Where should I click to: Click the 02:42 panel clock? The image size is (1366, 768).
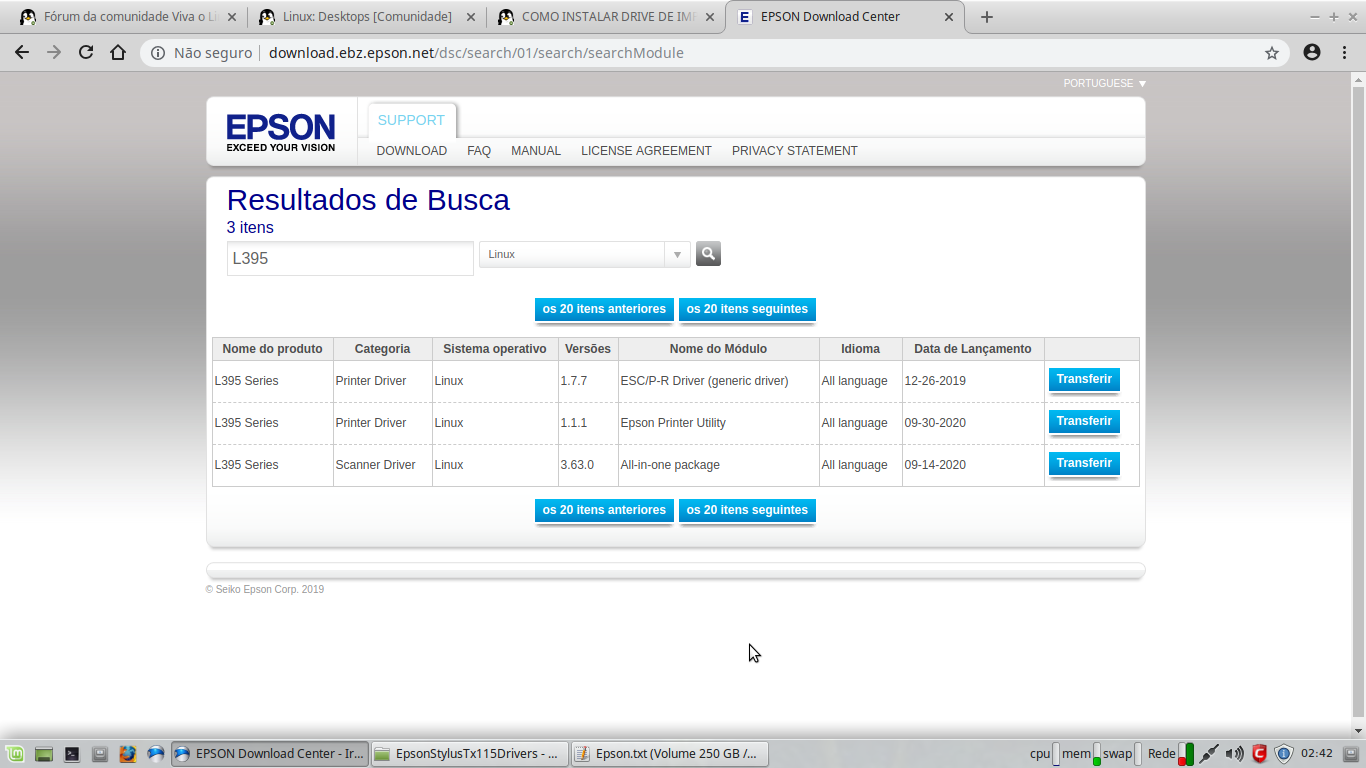[1317, 754]
